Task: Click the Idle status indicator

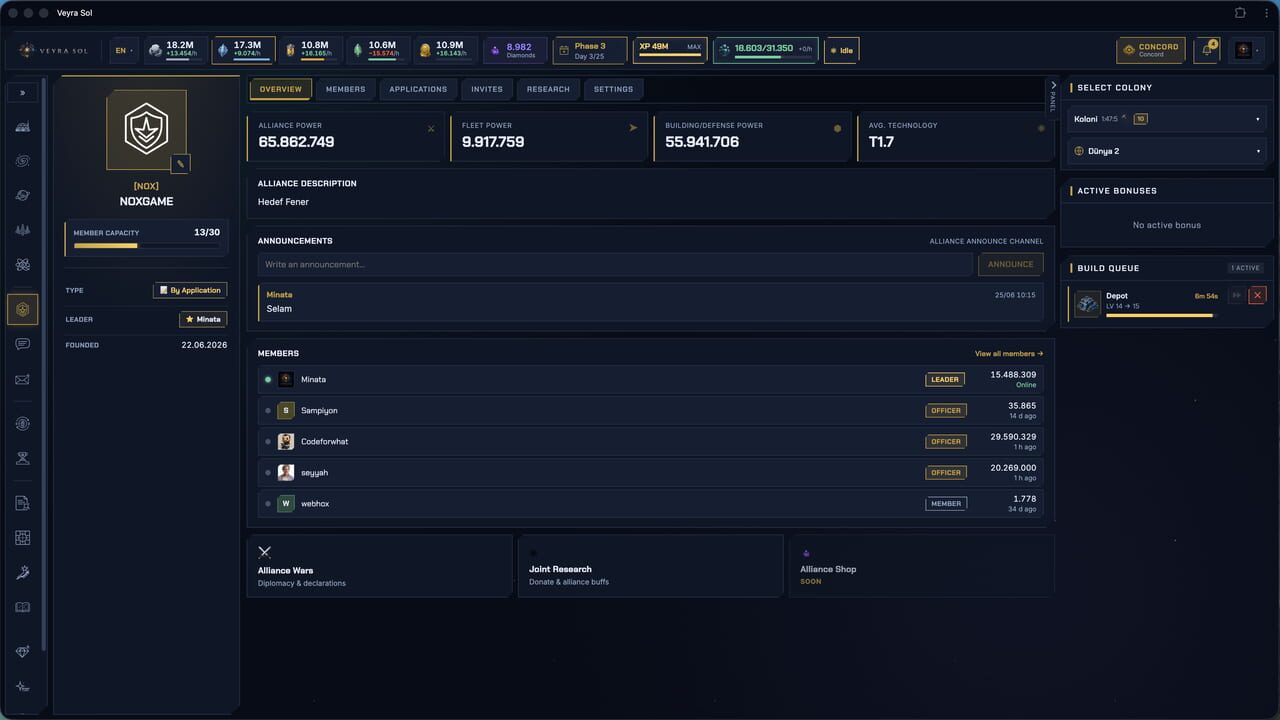Action: tap(841, 50)
